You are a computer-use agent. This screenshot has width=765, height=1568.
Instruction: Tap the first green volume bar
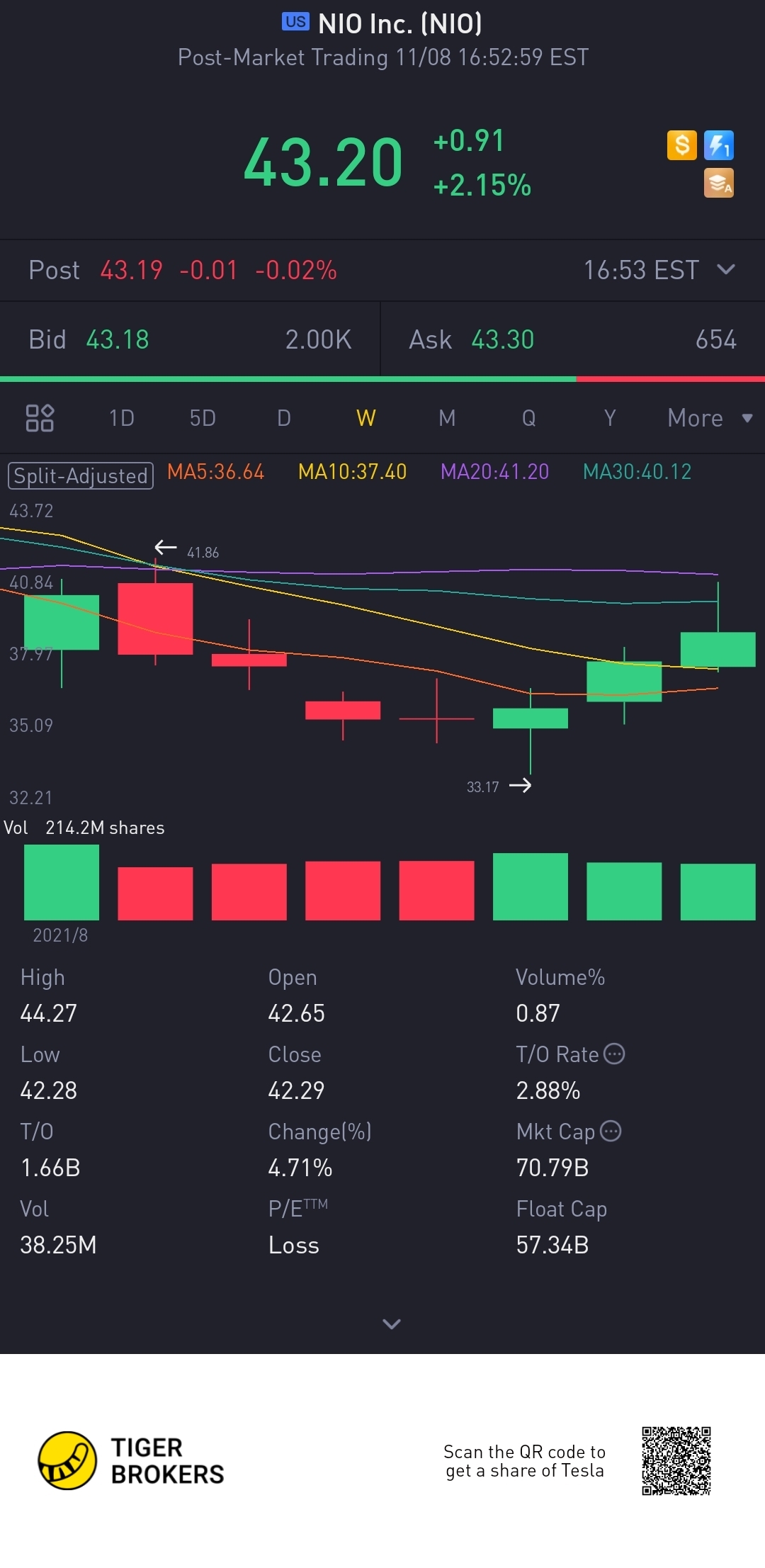[x=62, y=883]
